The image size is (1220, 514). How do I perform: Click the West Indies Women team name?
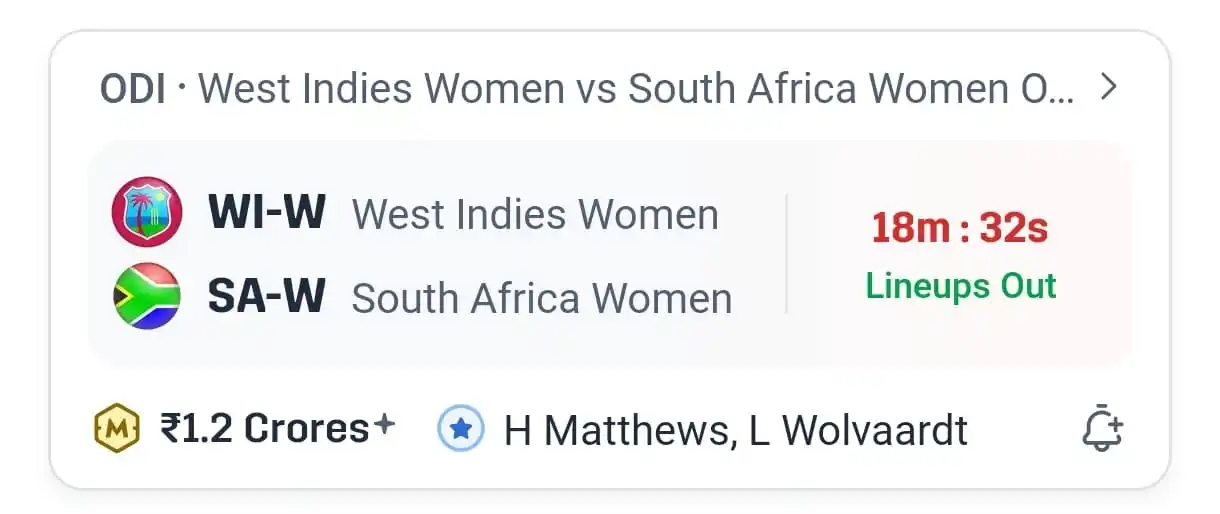click(535, 214)
